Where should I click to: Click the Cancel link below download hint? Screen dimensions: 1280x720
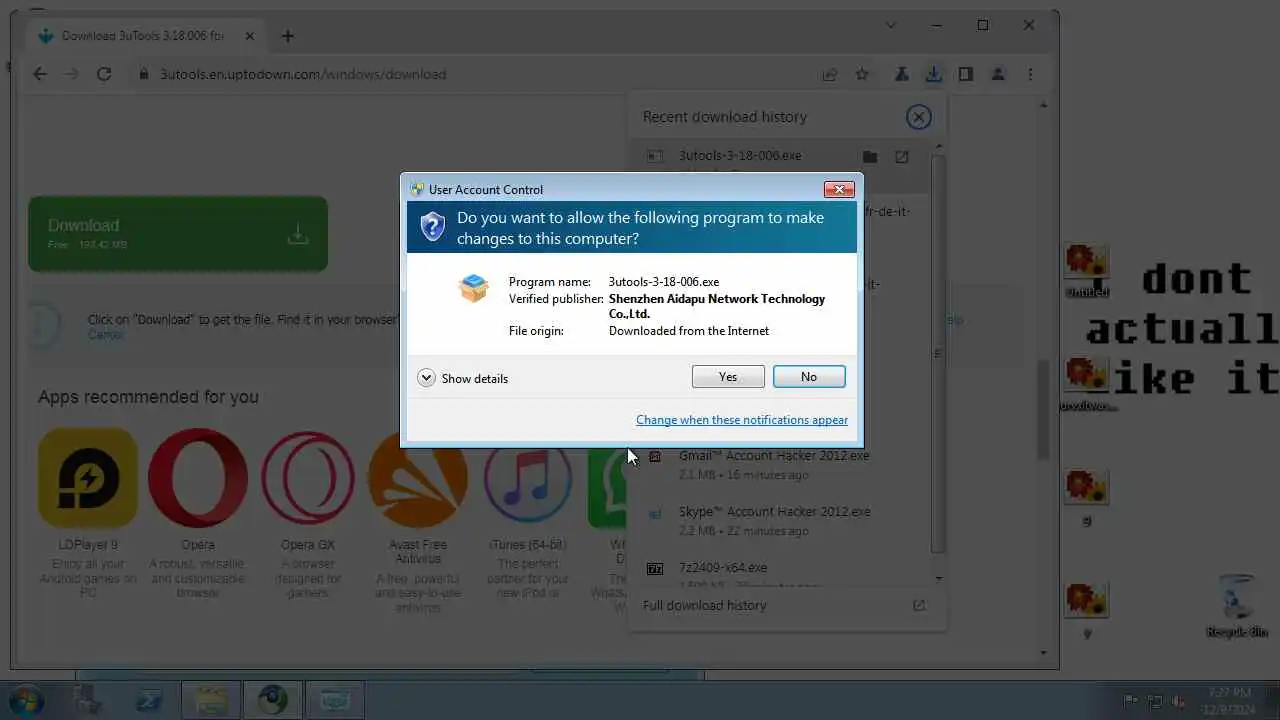click(105, 334)
